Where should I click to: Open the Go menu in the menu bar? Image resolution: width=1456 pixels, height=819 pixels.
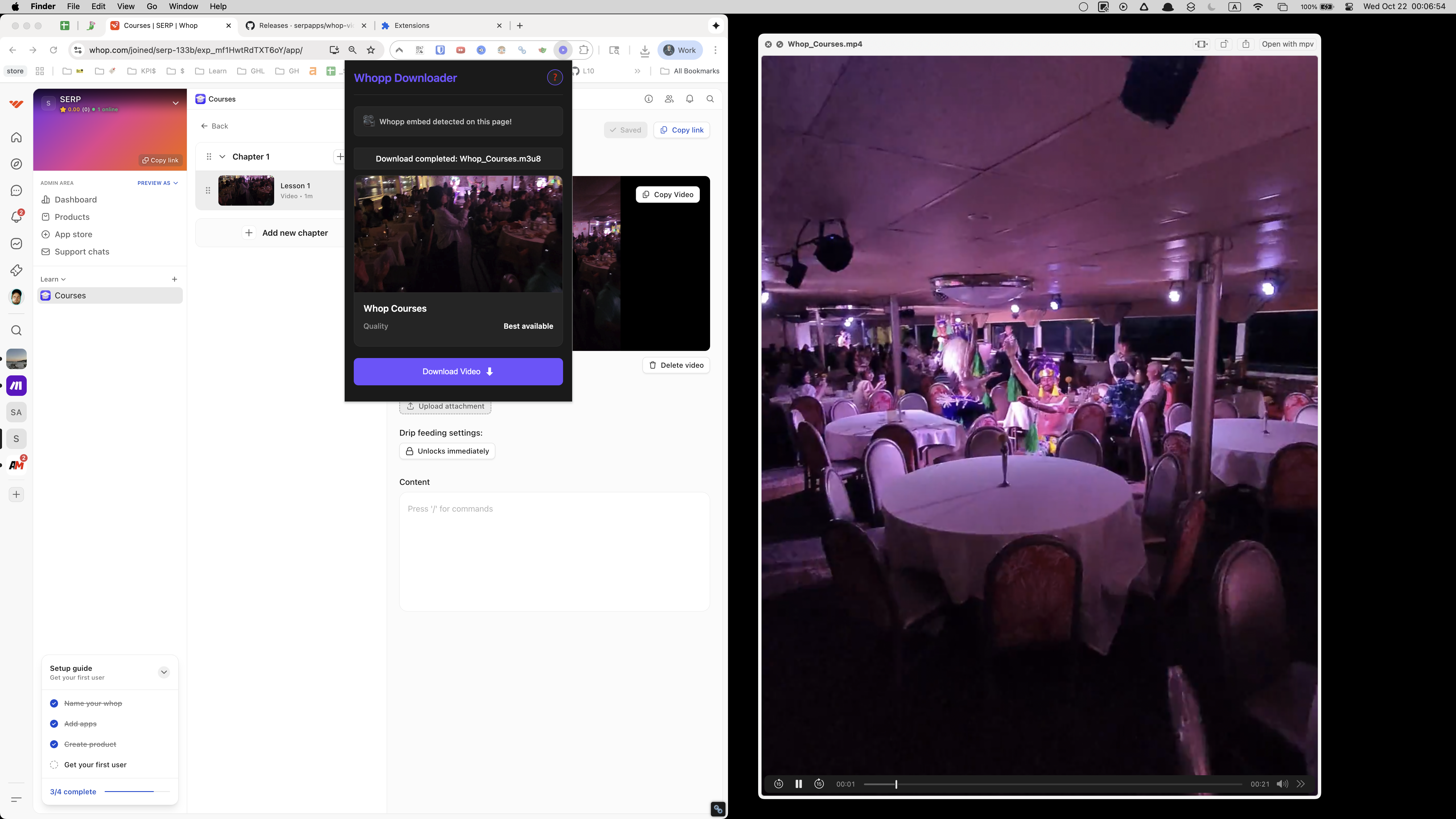click(152, 6)
